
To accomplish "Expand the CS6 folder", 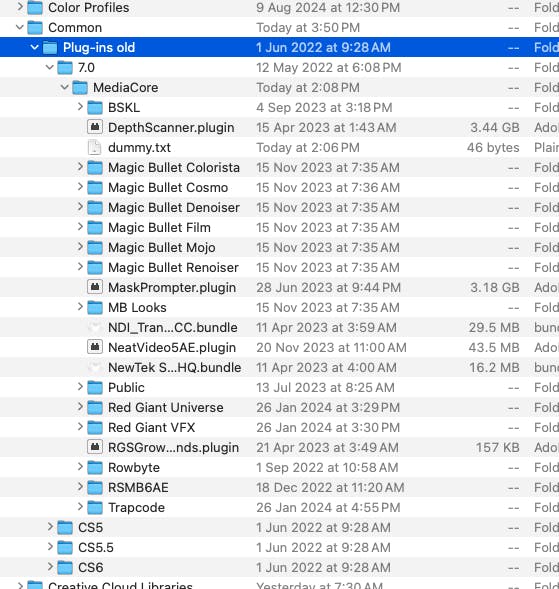I will click(50, 566).
